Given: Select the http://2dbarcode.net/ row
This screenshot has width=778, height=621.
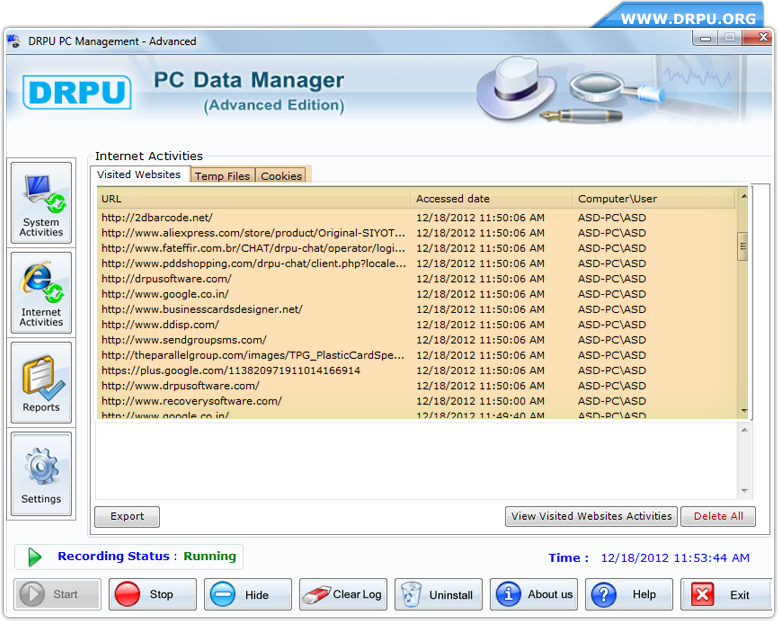Looking at the screenshot, I should pyautogui.click(x=417, y=218).
